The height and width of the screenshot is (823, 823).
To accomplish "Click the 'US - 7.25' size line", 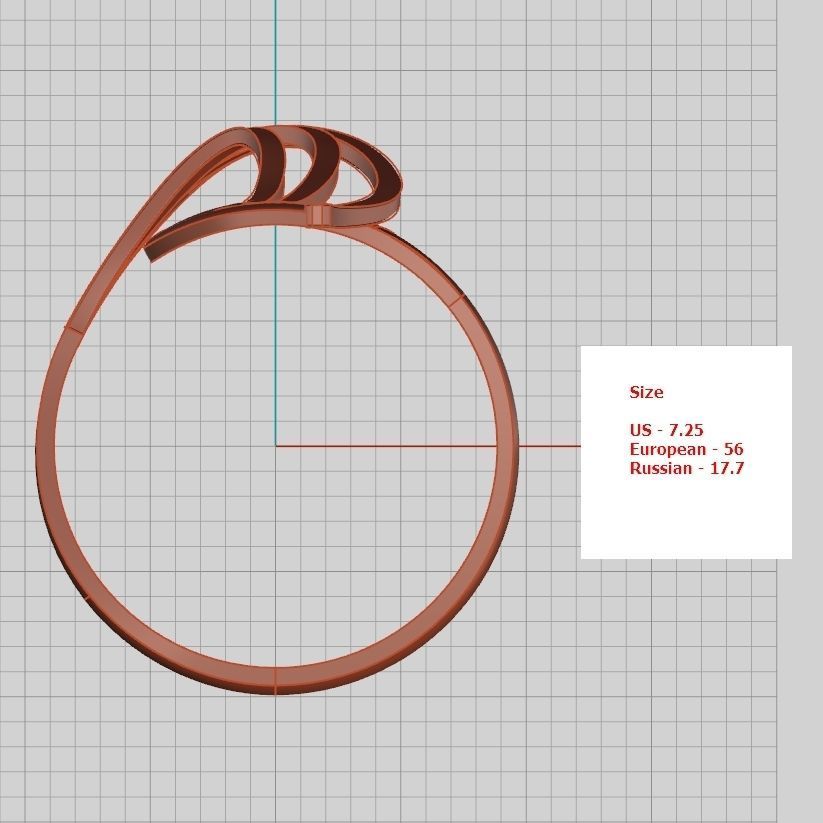I will [666, 430].
